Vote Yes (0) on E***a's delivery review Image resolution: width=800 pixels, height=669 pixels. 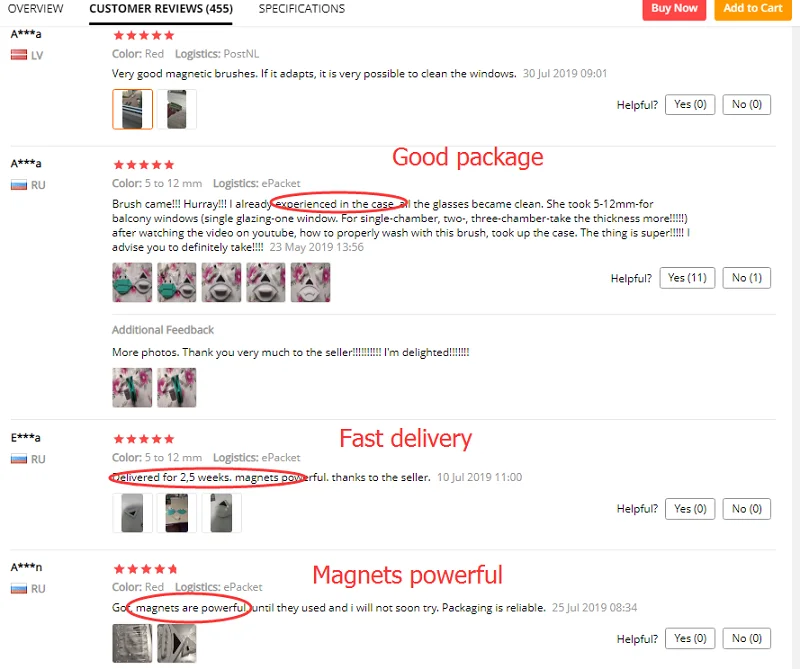(x=690, y=509)
